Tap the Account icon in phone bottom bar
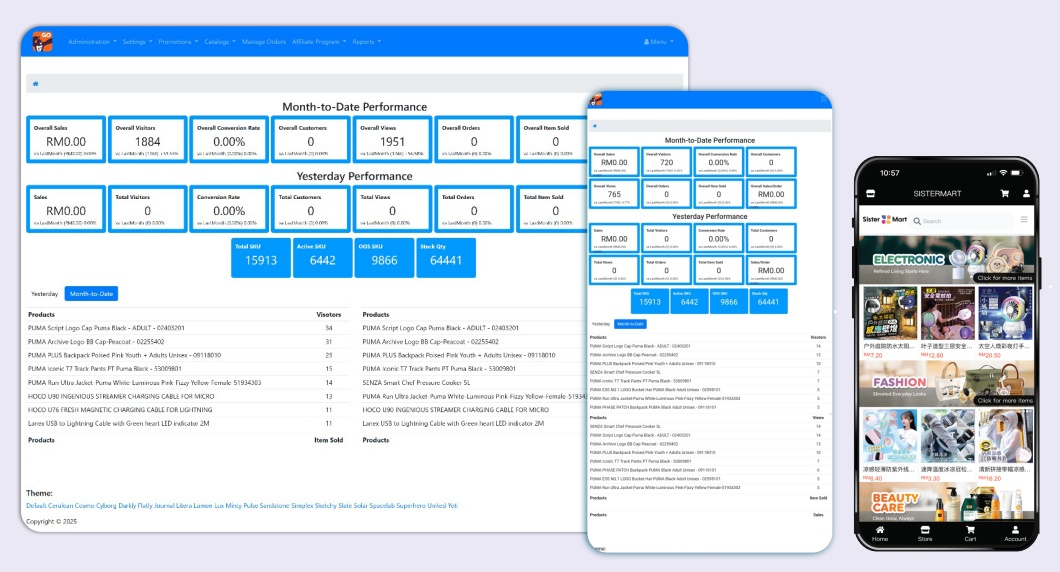1060x572 pixels. pos(1015,533)
